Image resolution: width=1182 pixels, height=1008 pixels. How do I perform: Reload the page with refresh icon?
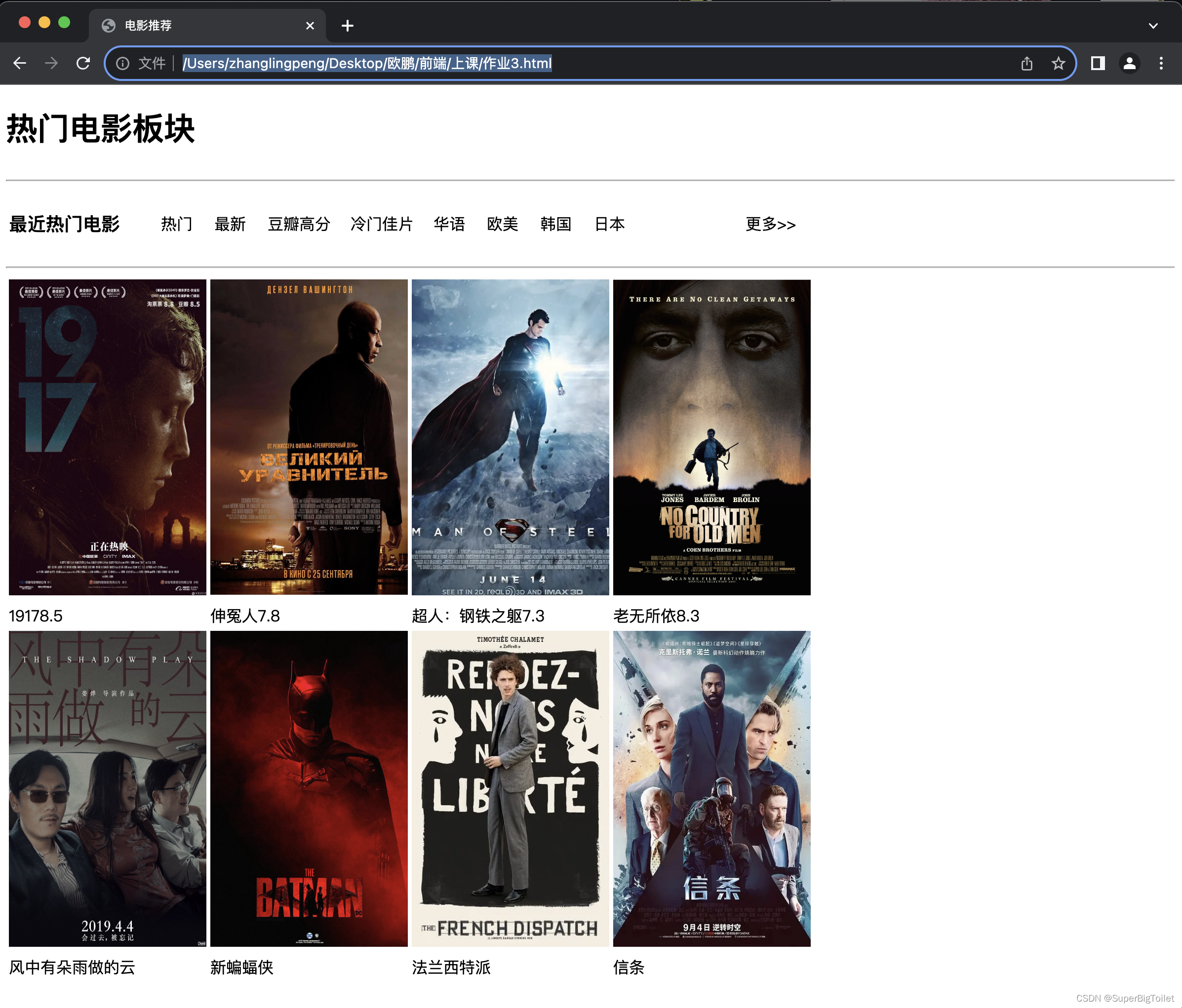[83, 63]
